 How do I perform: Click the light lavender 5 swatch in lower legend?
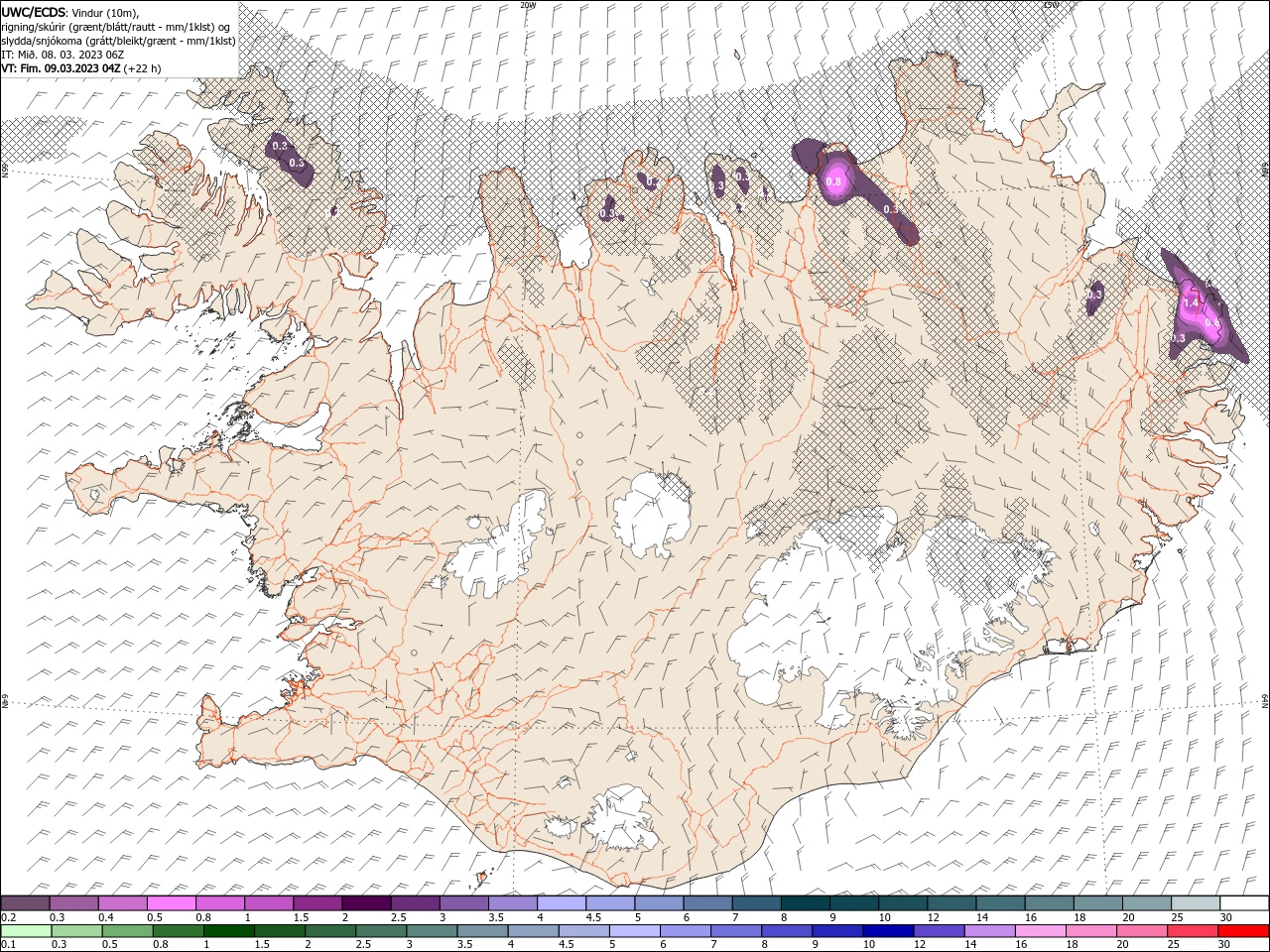pos(635,931)
